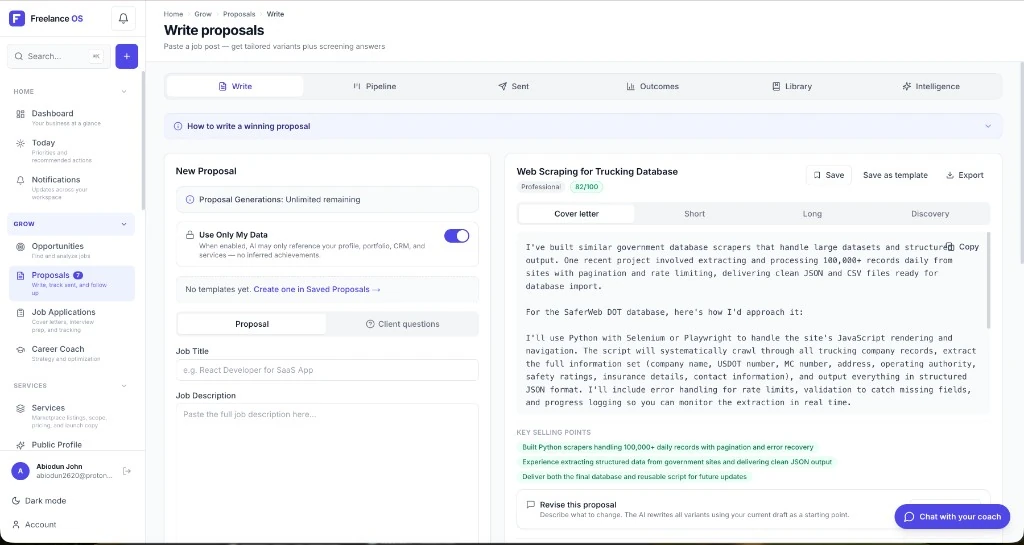Collapse the HOME section chevron
Screen dimensions: 1024x545
[124, 91]
